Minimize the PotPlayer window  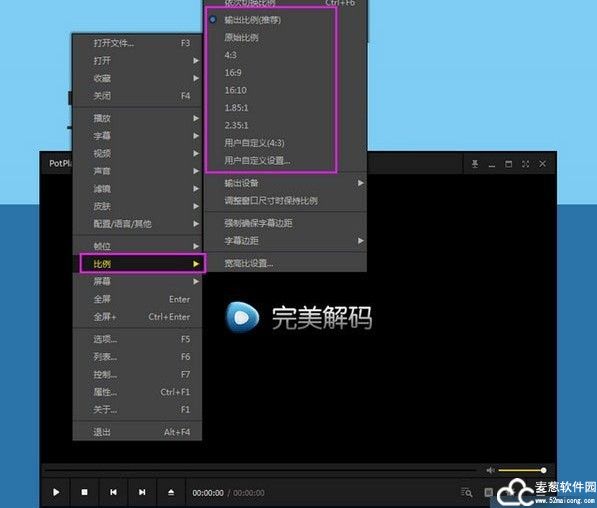click(492, 165)
